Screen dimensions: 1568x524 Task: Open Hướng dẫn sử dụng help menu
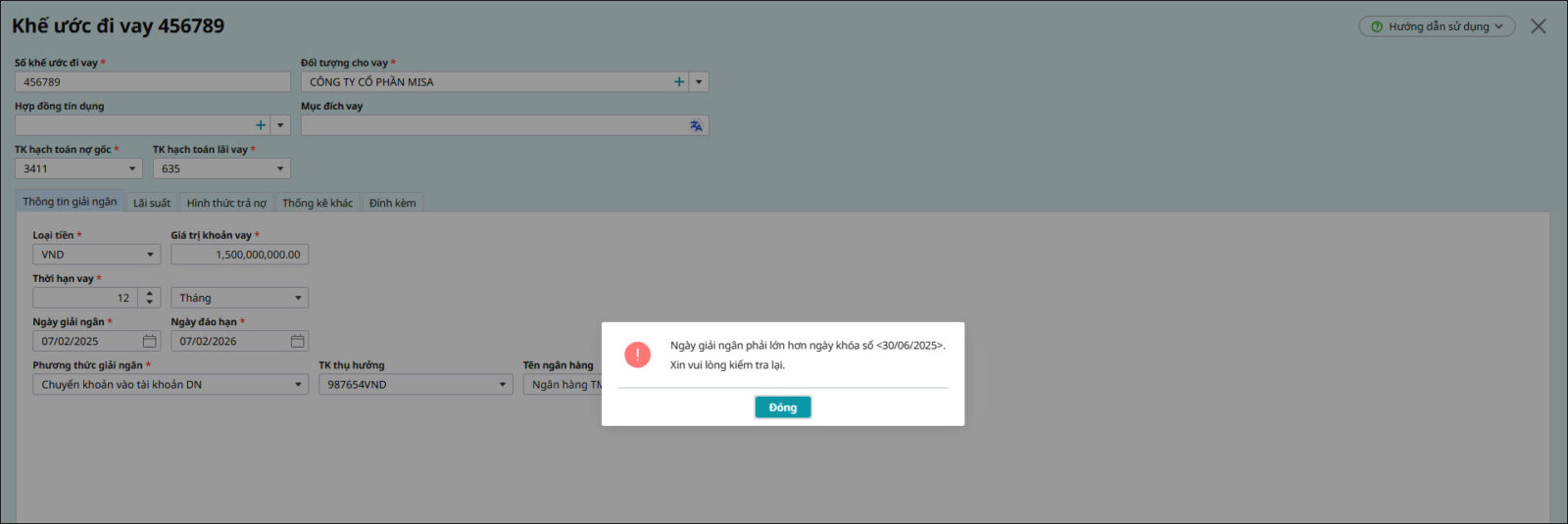point(1437,26)
